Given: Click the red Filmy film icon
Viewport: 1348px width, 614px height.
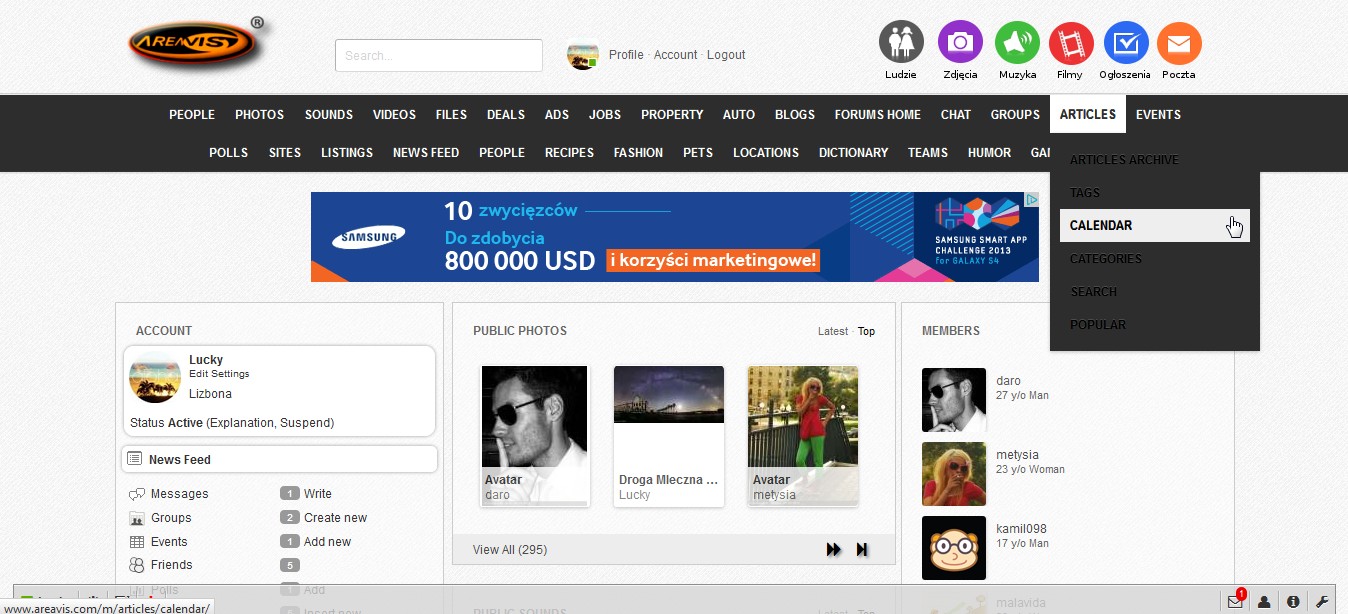Looking at the screenshot, I should (1070, 43).
